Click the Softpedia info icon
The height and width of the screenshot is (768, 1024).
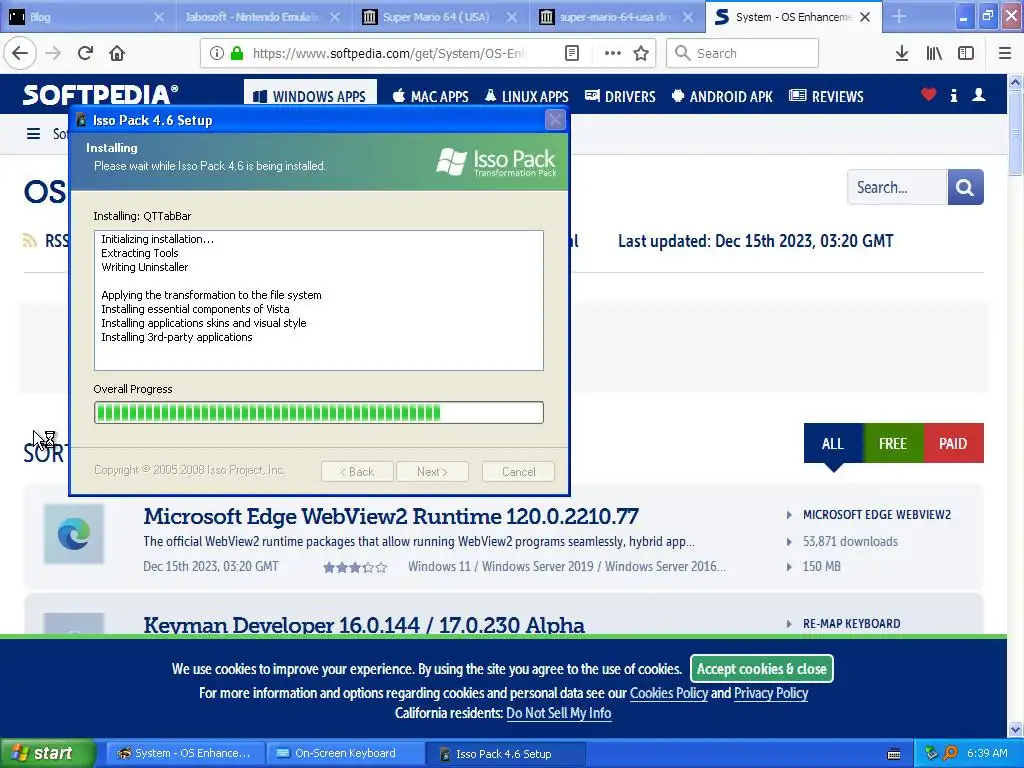[x=953, y=95]
